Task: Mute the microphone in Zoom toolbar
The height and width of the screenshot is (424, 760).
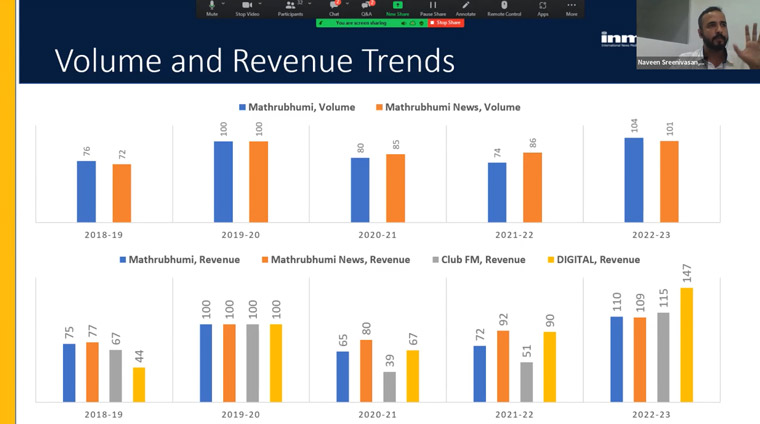Action: point(212,8)
